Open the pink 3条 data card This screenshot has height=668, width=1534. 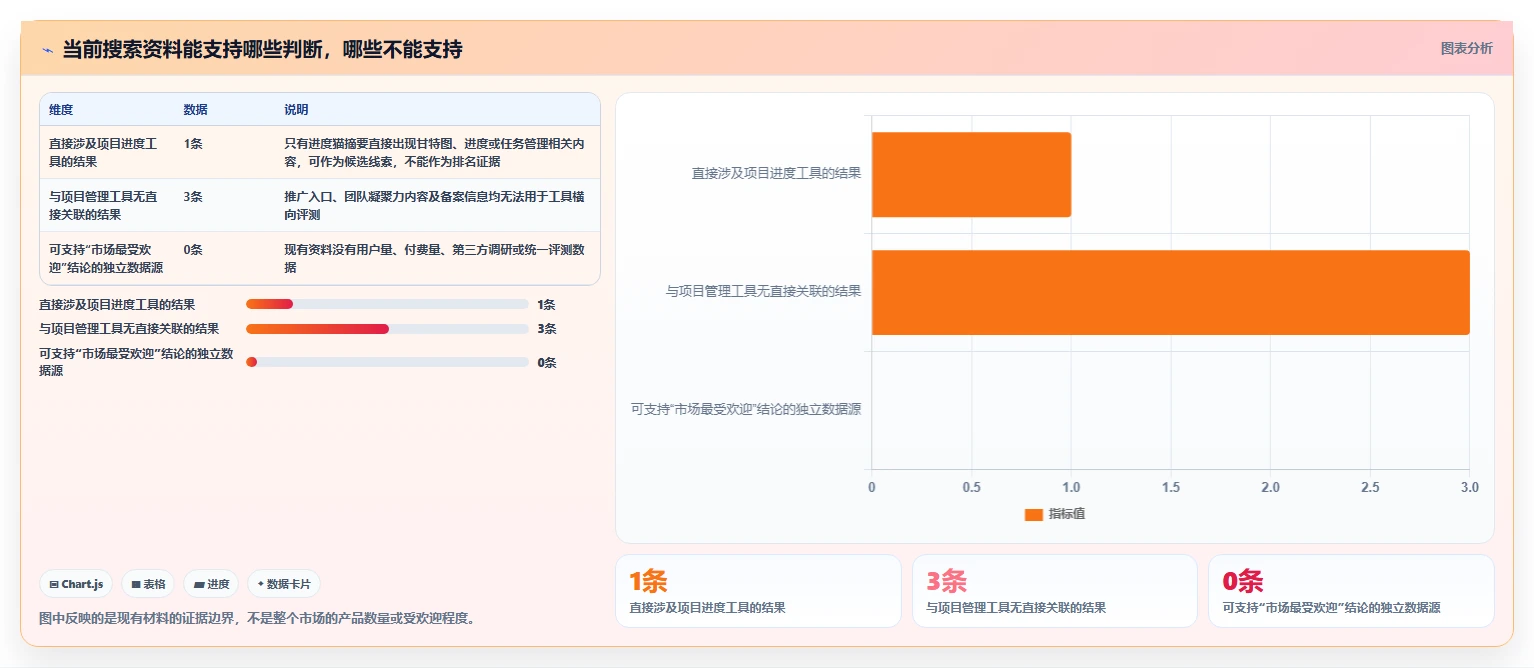(1055, 591)
